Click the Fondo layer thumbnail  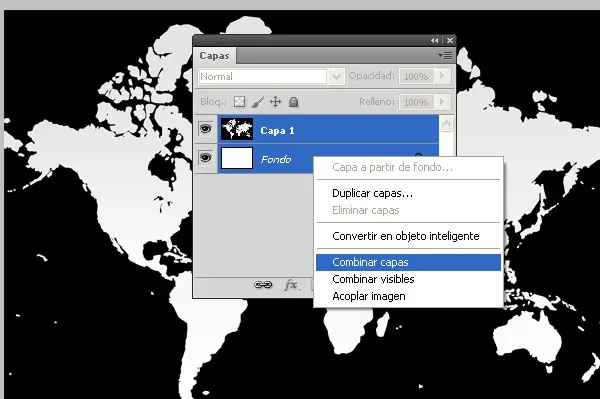(237, 158)
